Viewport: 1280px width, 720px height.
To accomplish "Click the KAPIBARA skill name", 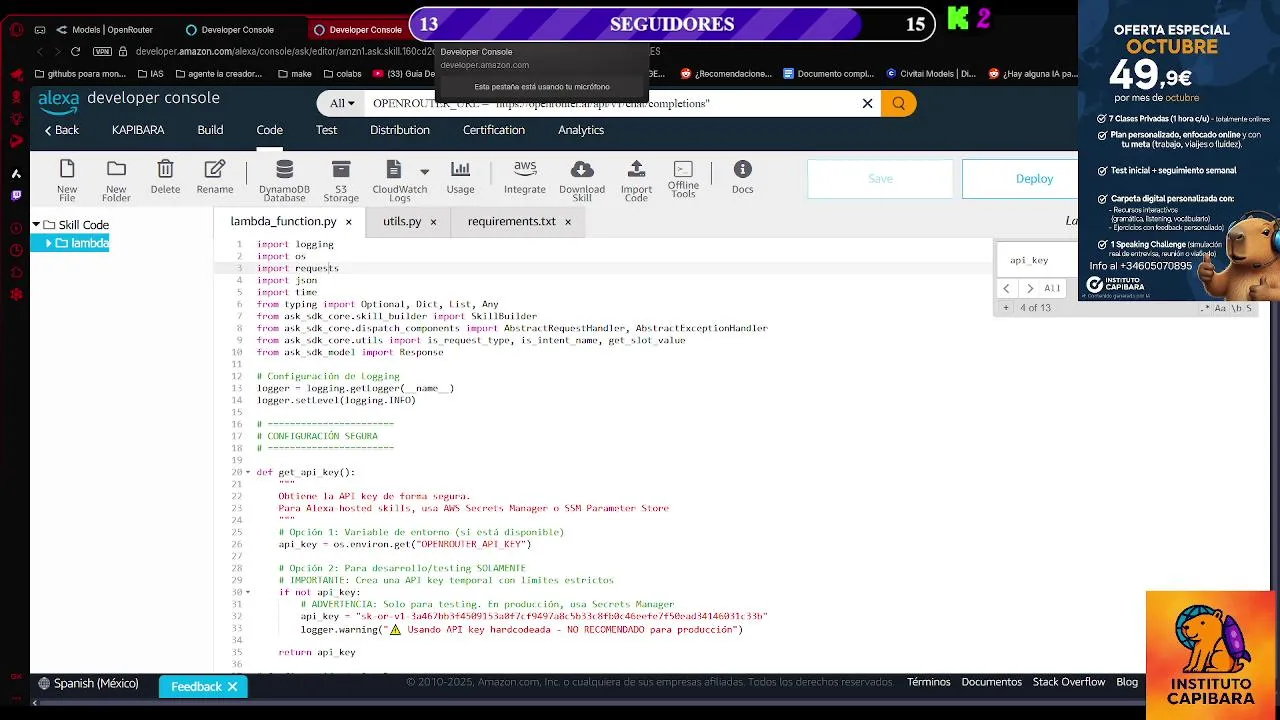I will [138, 130].
